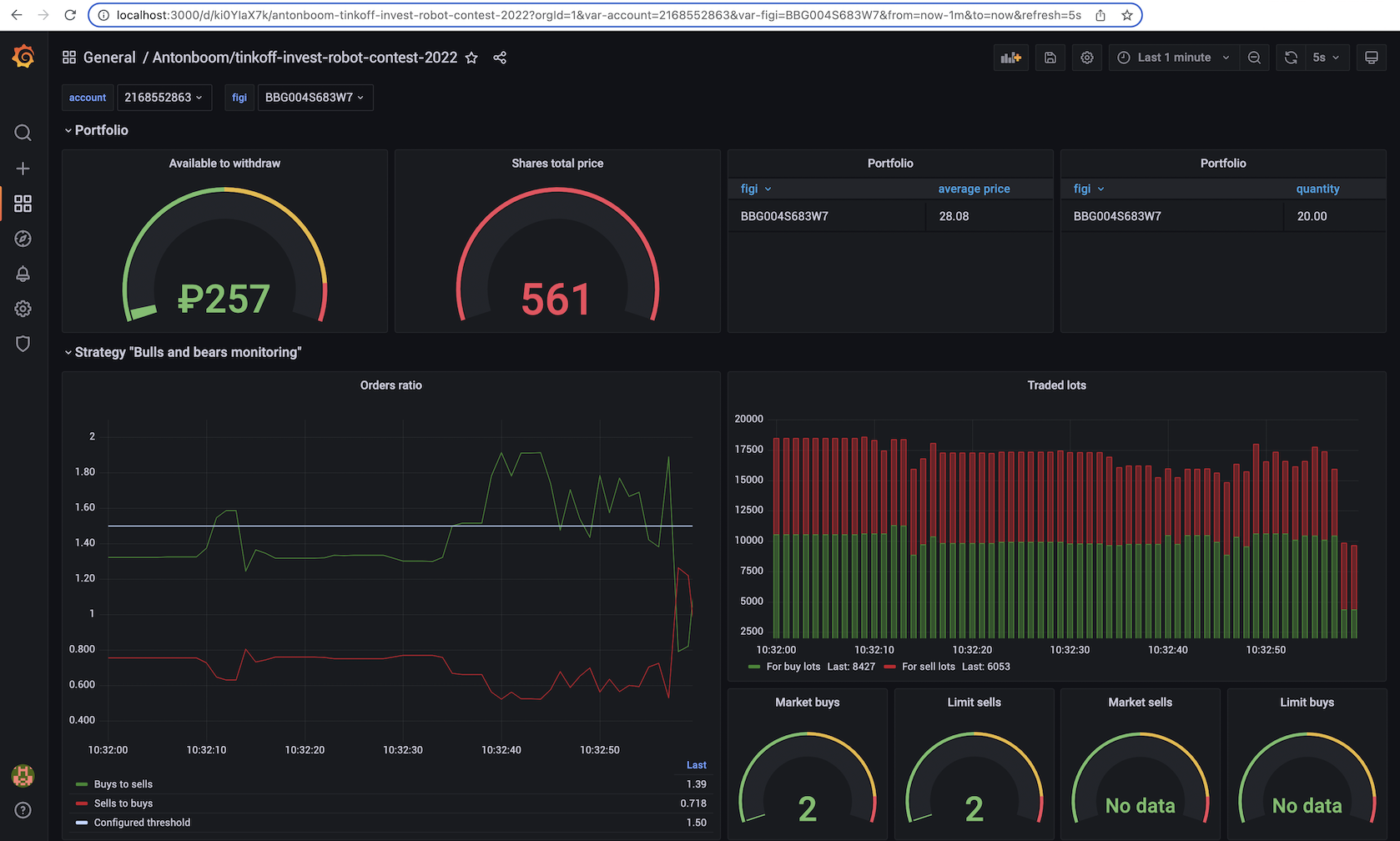Click the 561 shares total gauge value

point(556,300)
